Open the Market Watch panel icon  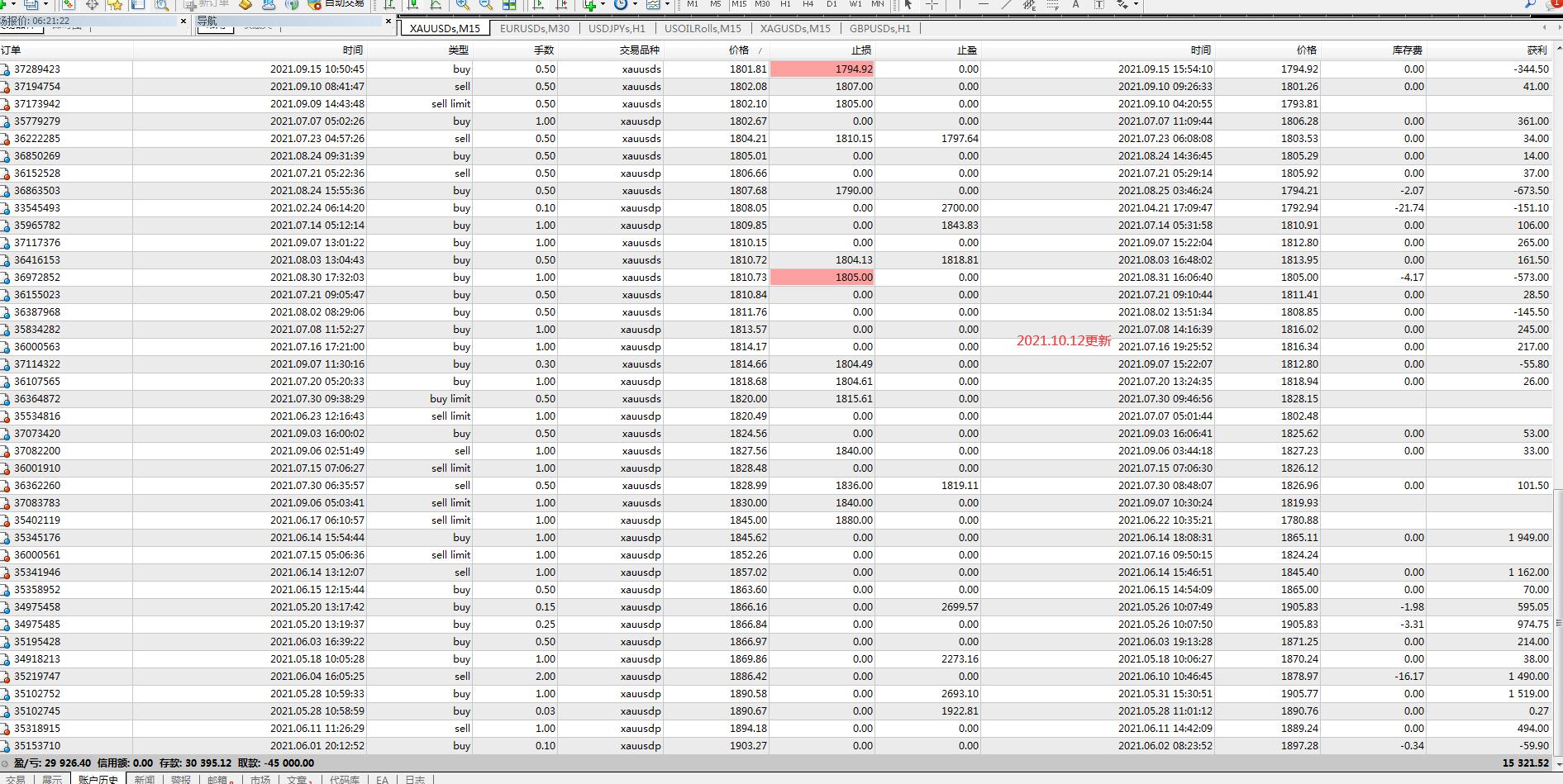tap(69, 4)
